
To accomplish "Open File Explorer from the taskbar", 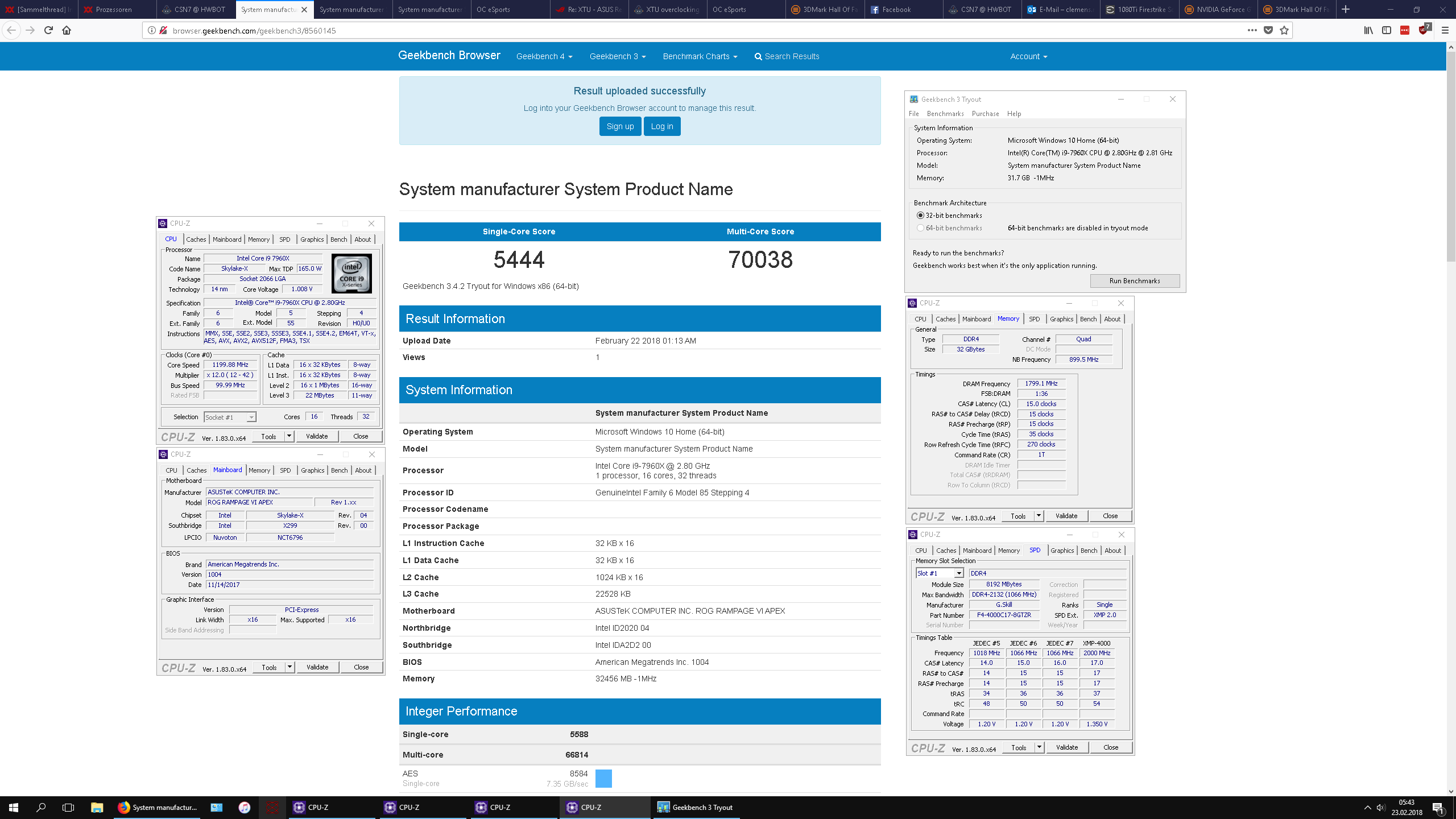I will (97, 807).
